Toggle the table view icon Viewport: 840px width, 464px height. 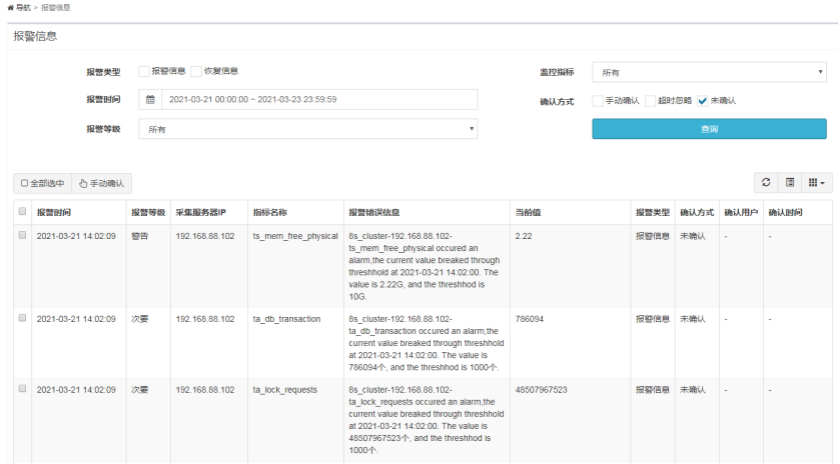[790, 183]
